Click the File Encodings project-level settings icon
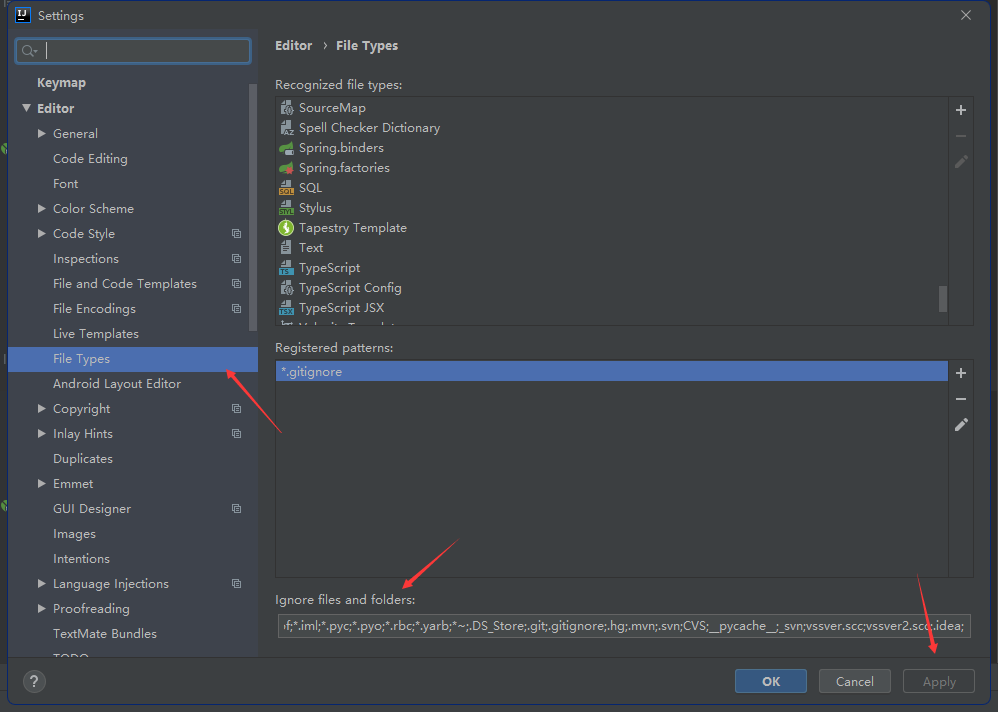The height and width of the screenshot is (712, 998). pyautogui.click(x=237, y=309)
